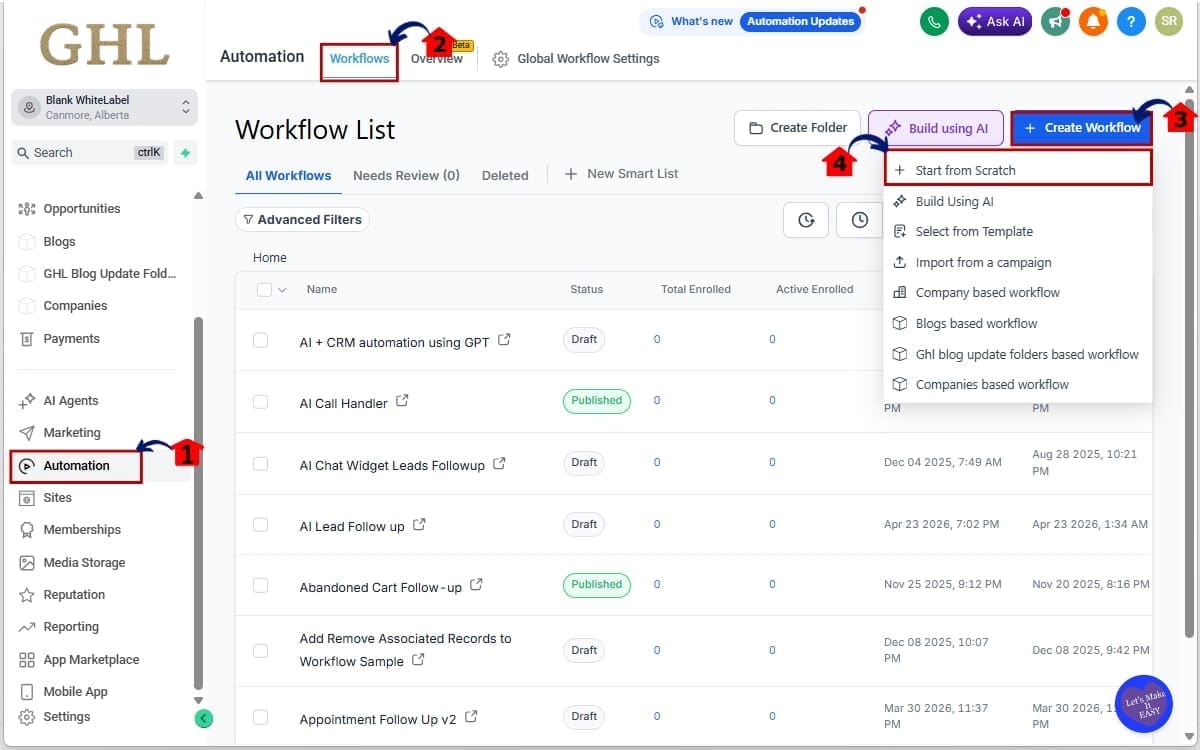
Task: Click the Create Folder button
Action: tap(798, 128)
